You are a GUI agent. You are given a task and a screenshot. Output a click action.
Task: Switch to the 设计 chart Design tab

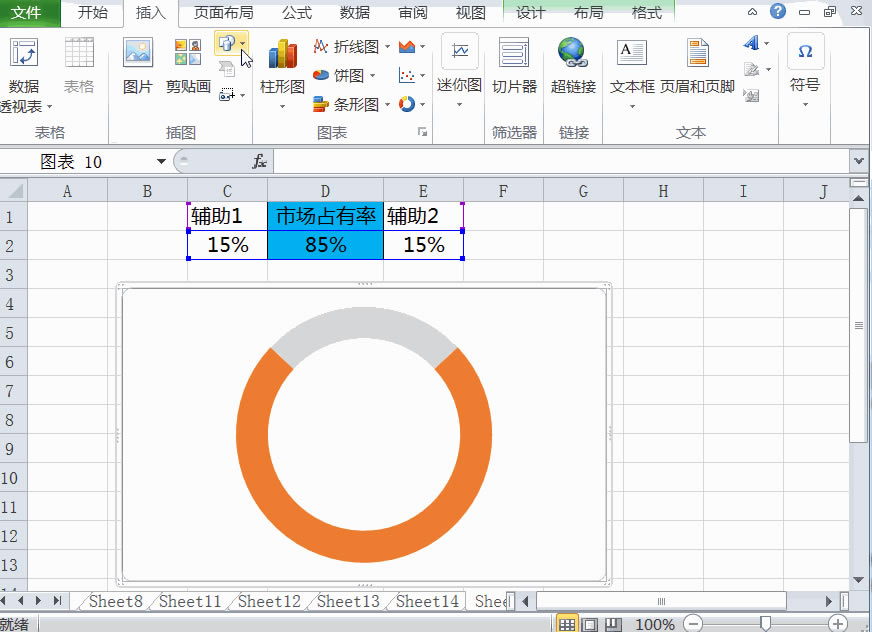(x=530, y=12)
